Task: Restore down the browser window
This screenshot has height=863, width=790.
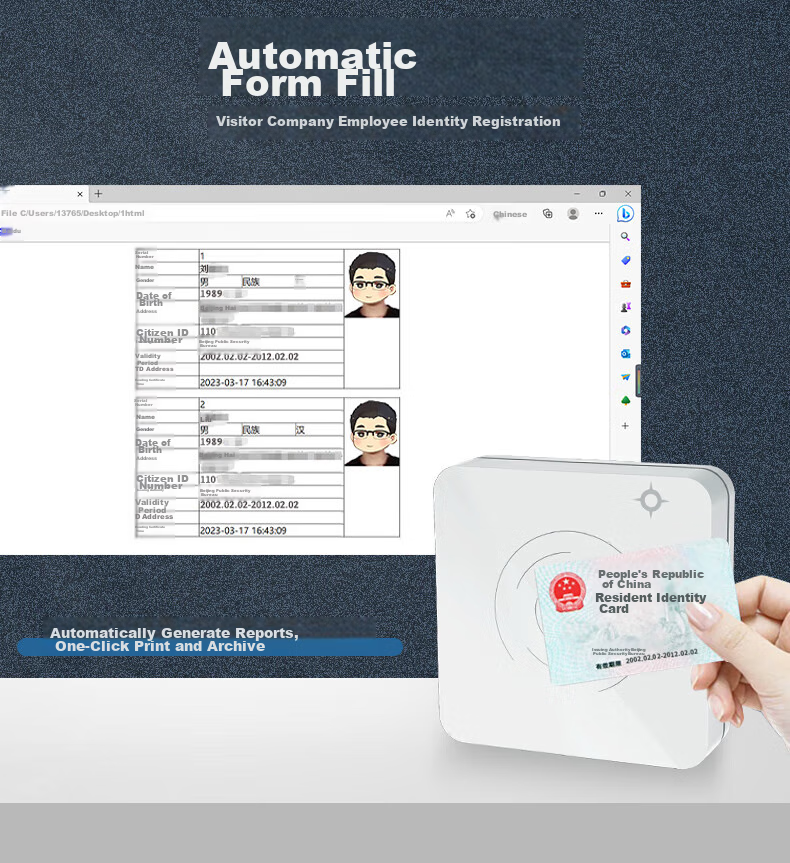Action: point(602,194)
